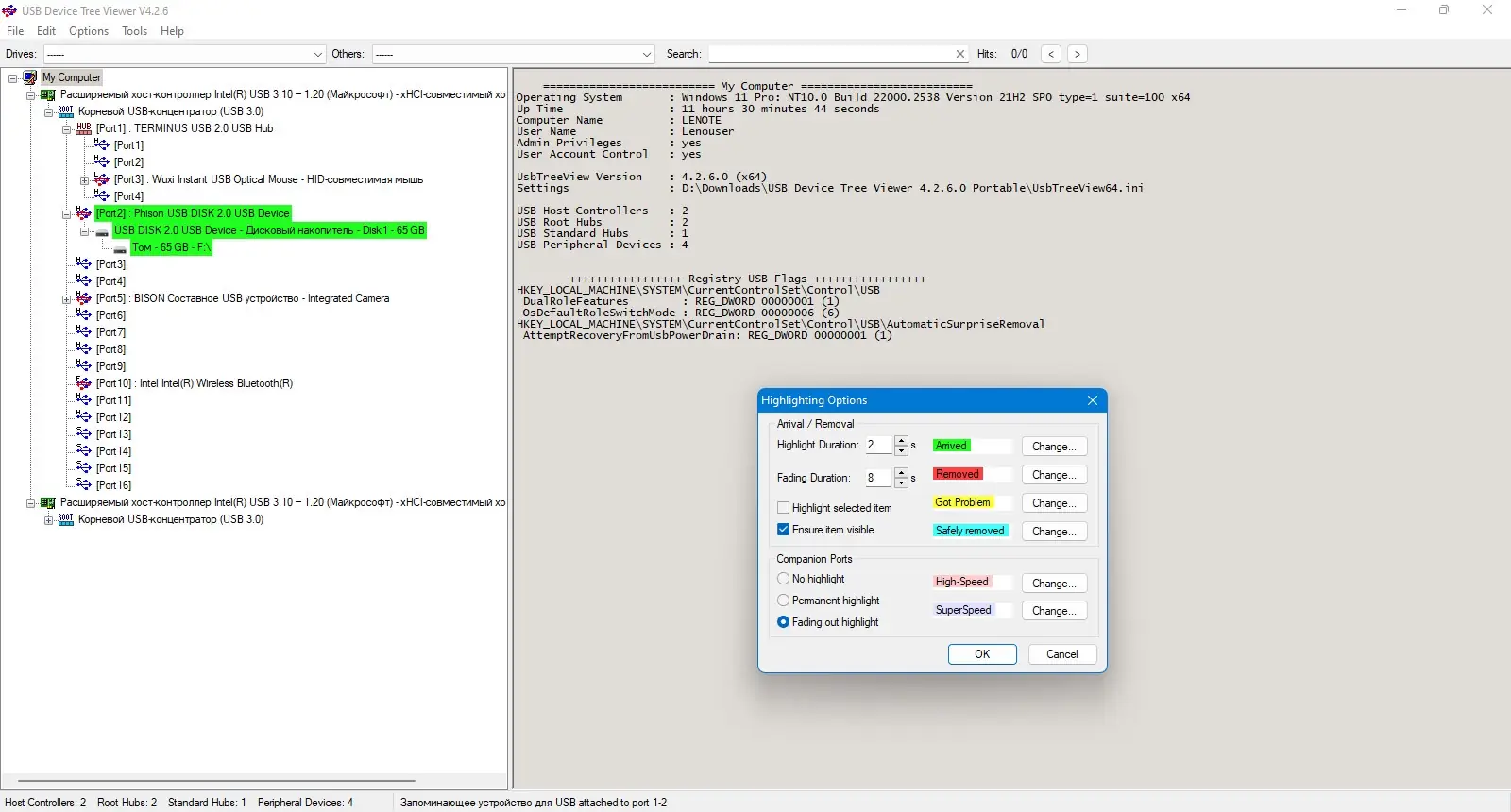Decrease Highlight Duration with the down arrow
This screenshot has width=1511, height=812.
click(901, 450)
